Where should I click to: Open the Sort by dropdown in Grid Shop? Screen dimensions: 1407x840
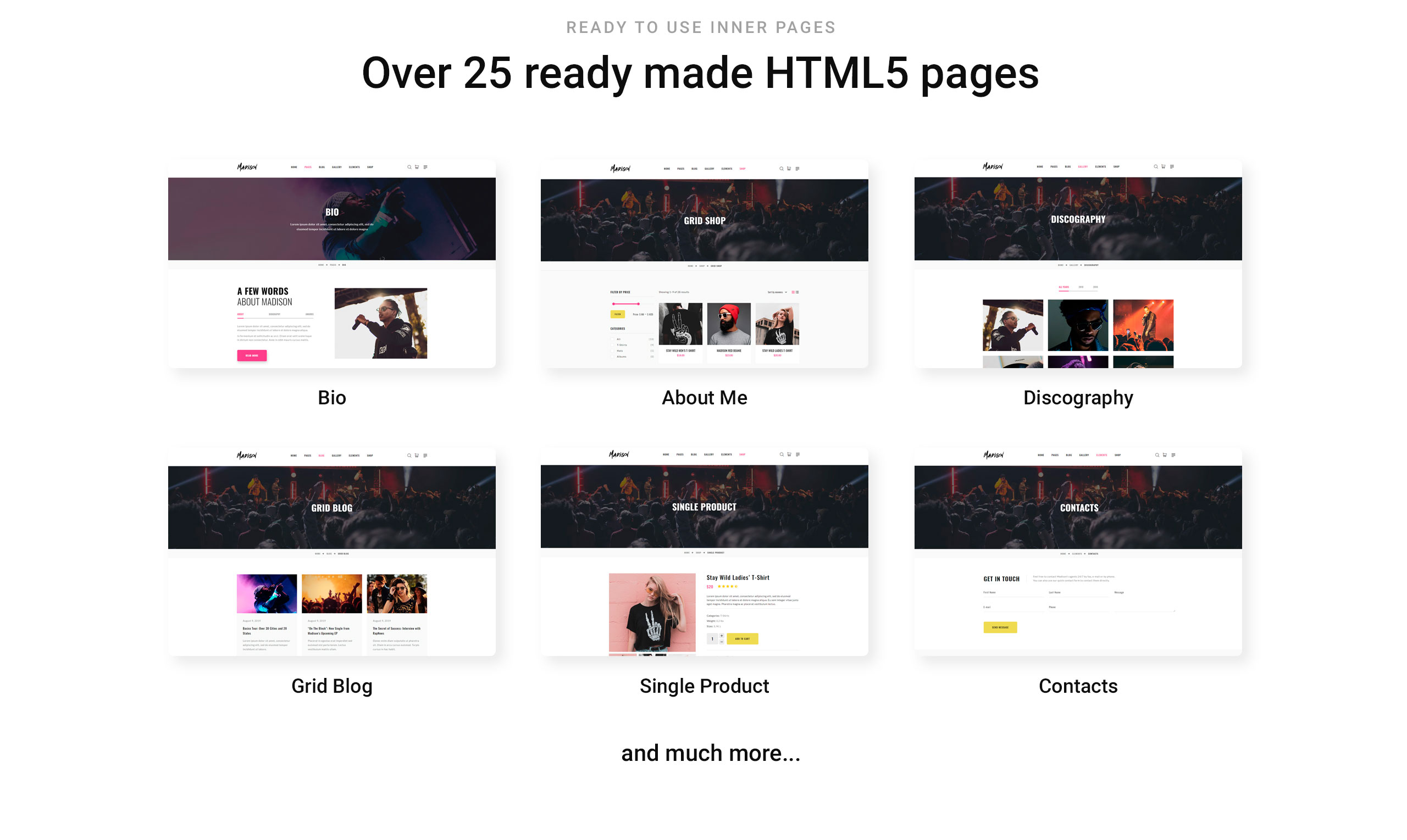tap(778, 293)
